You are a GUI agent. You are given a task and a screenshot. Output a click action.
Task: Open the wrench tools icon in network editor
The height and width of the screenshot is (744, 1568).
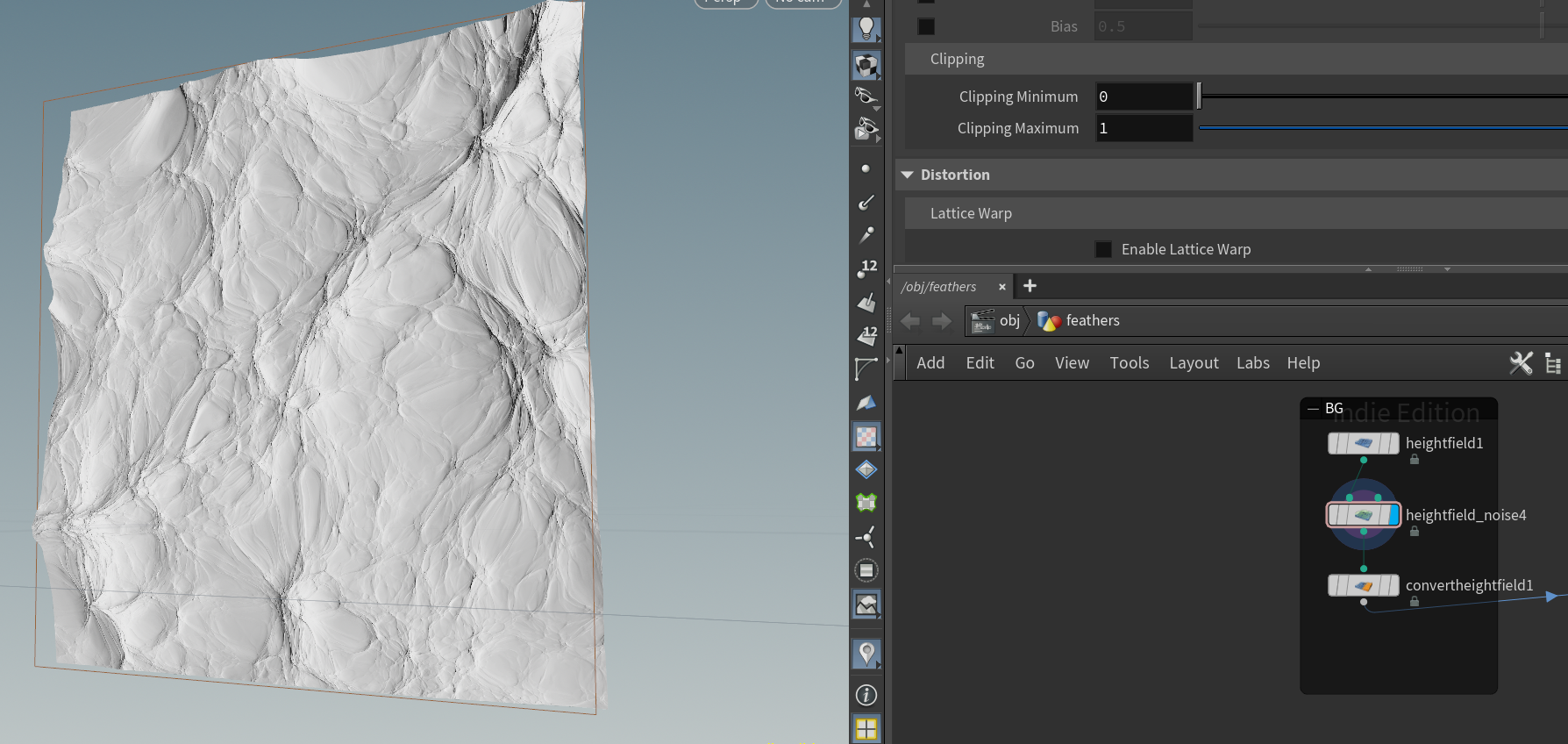(x=1521, y=363)
